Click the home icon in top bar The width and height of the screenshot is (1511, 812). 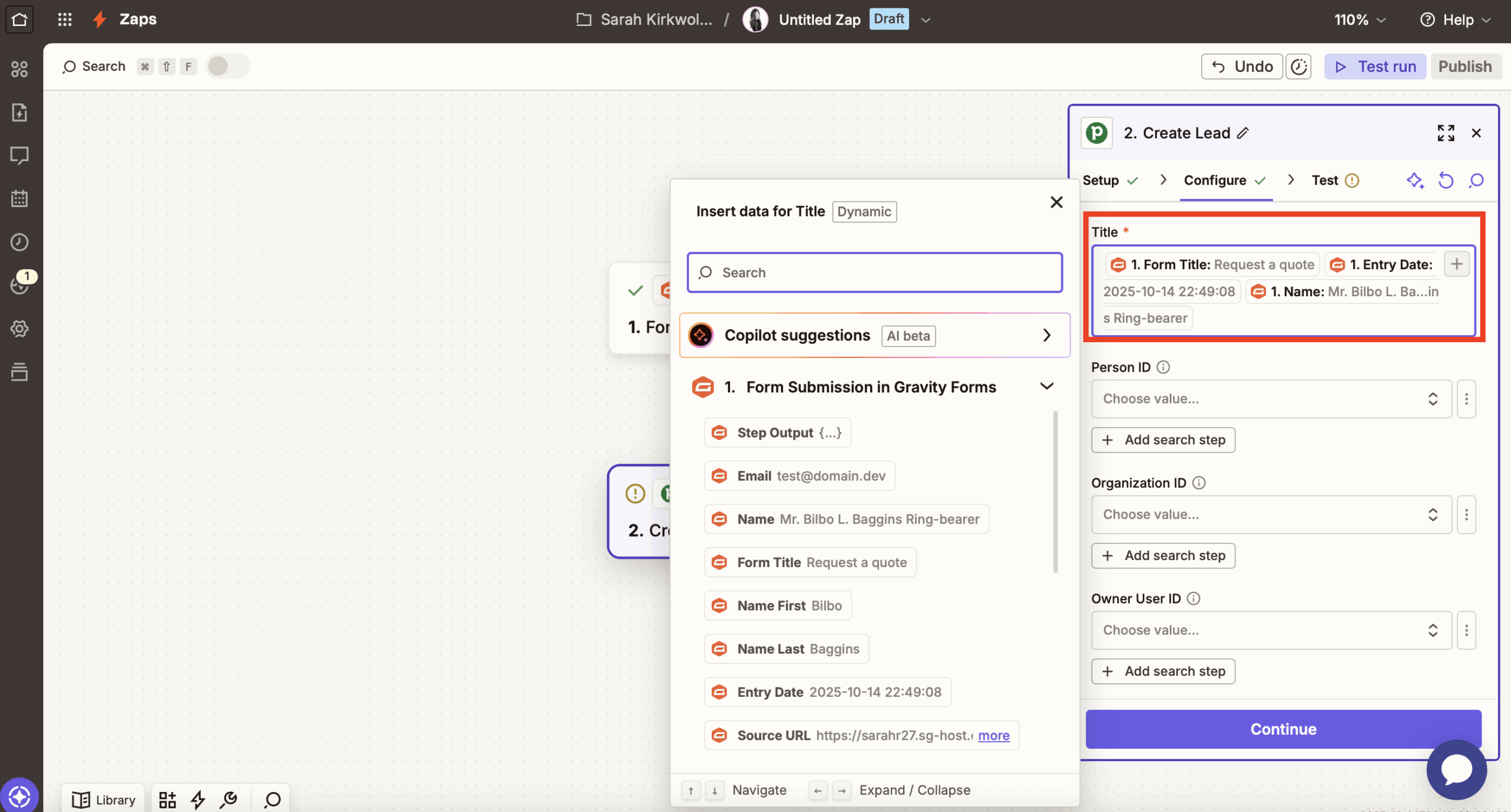coord(19,19)
